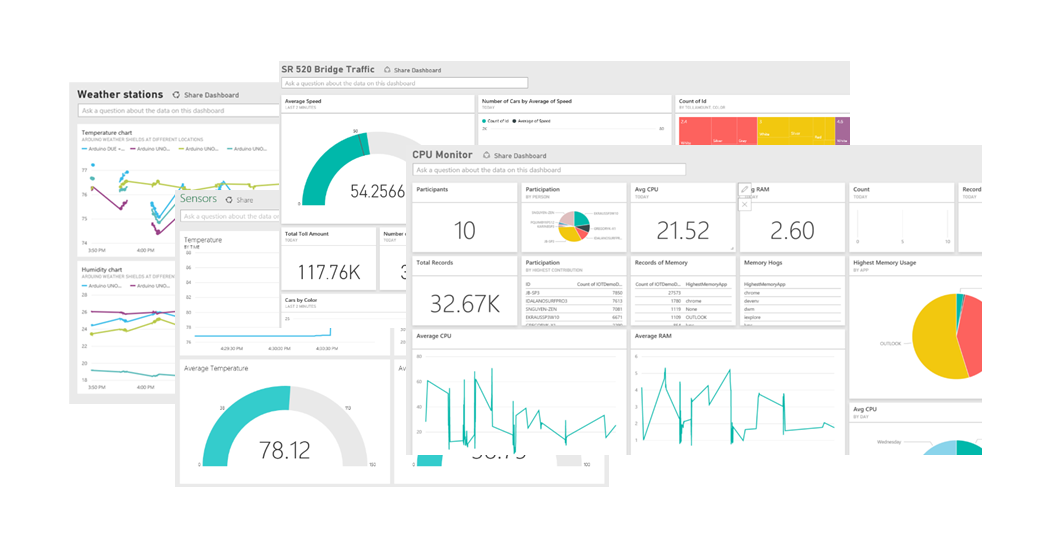Select the EKRAUSSP3W10 row in Participation table
The width and height of the screenshot is (1047, 535).
coord(574,317)
